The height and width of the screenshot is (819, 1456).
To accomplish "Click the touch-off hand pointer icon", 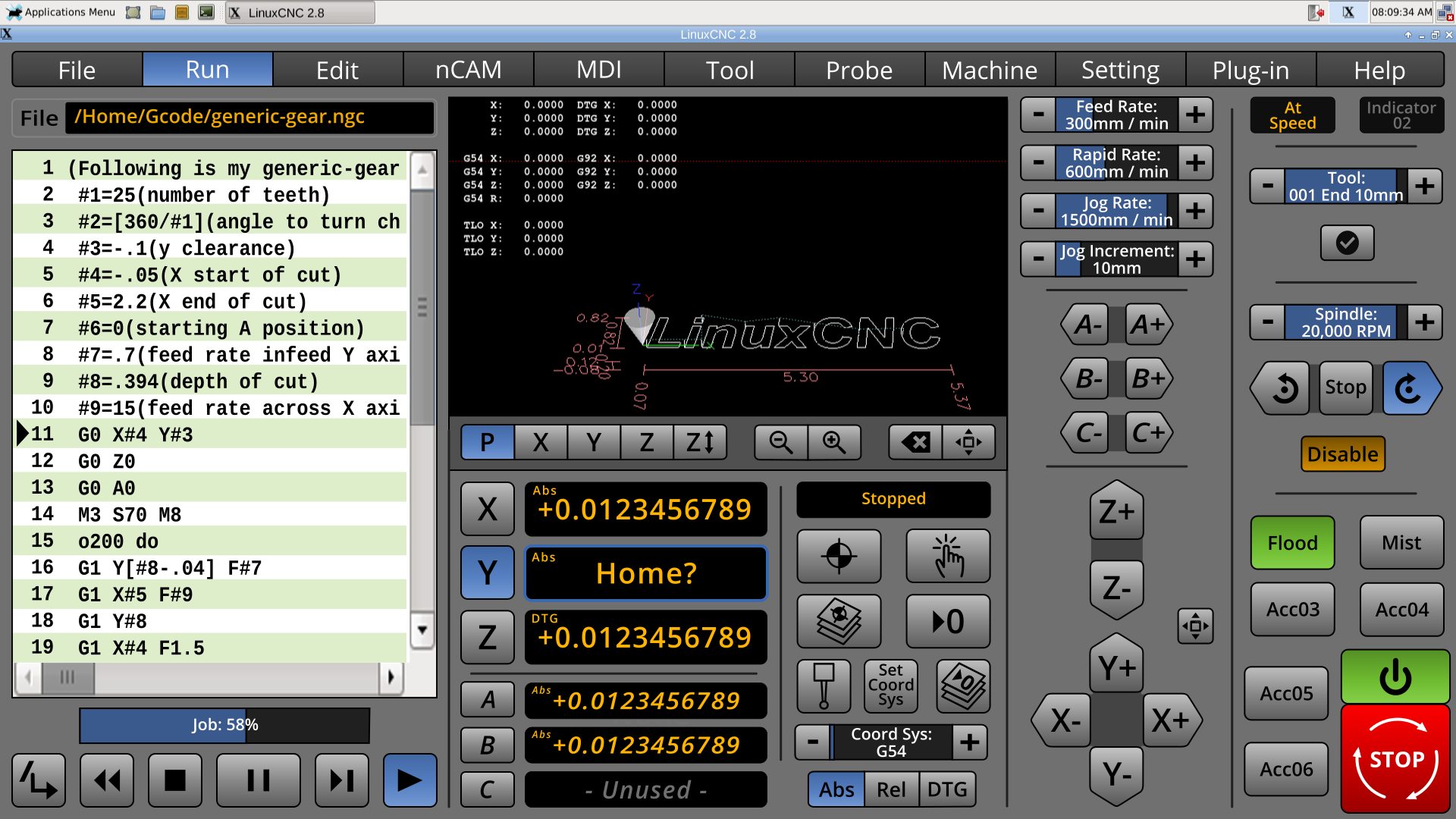I will point(948,556).
